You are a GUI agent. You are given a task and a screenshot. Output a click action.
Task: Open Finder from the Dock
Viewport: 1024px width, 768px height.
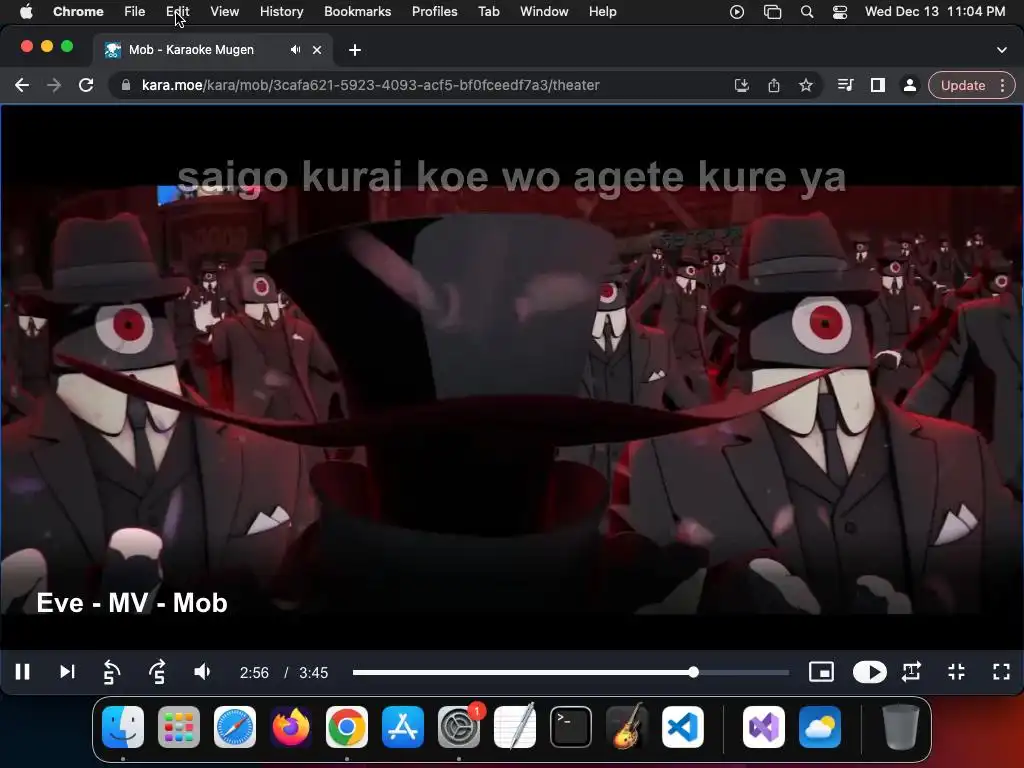(123, 727)
